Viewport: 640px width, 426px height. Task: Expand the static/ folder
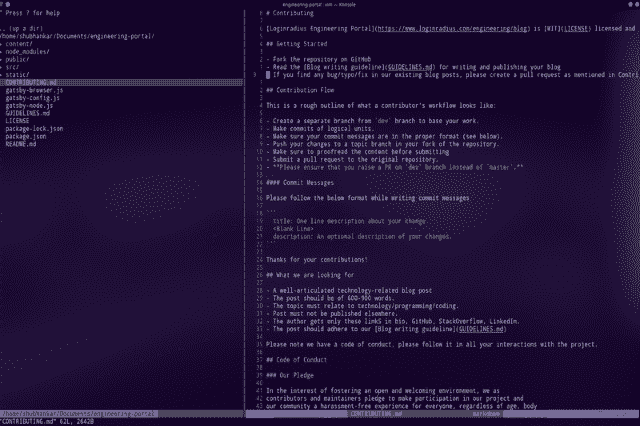[x=17, y=75]
